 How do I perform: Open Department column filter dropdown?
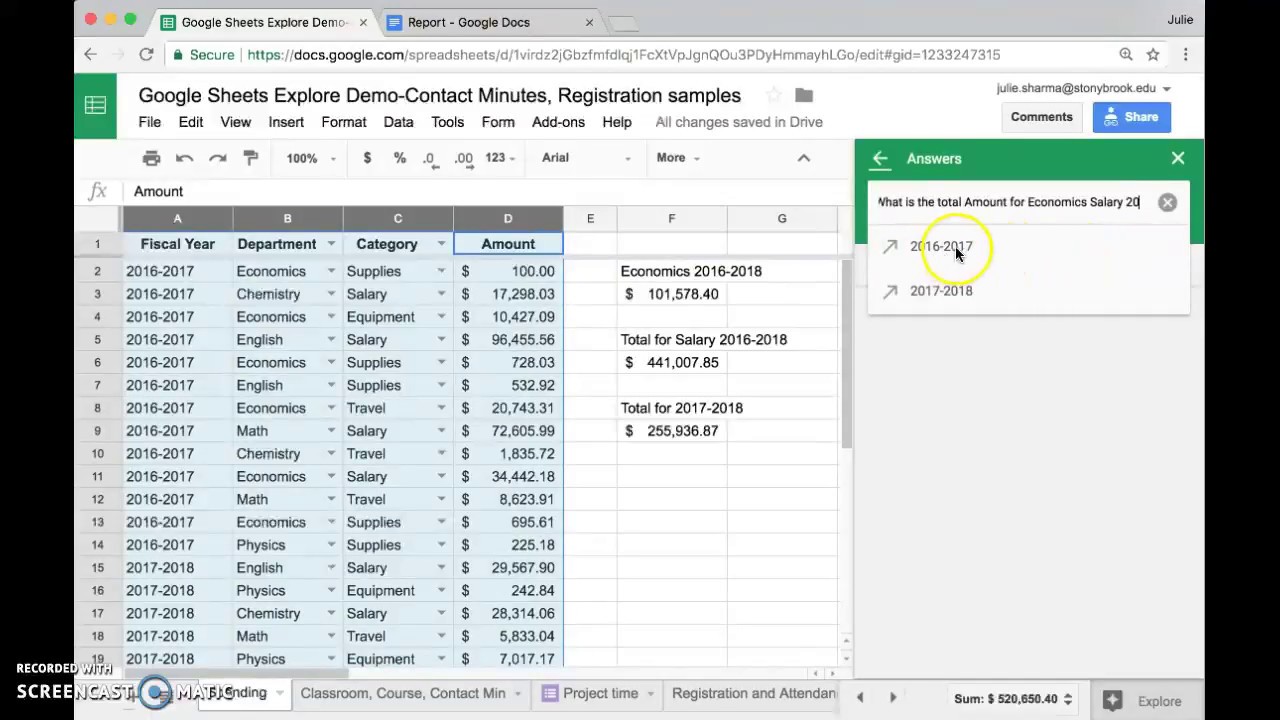331,244
